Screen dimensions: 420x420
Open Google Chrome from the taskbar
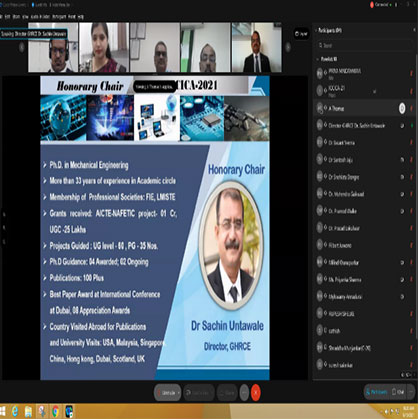55,411
